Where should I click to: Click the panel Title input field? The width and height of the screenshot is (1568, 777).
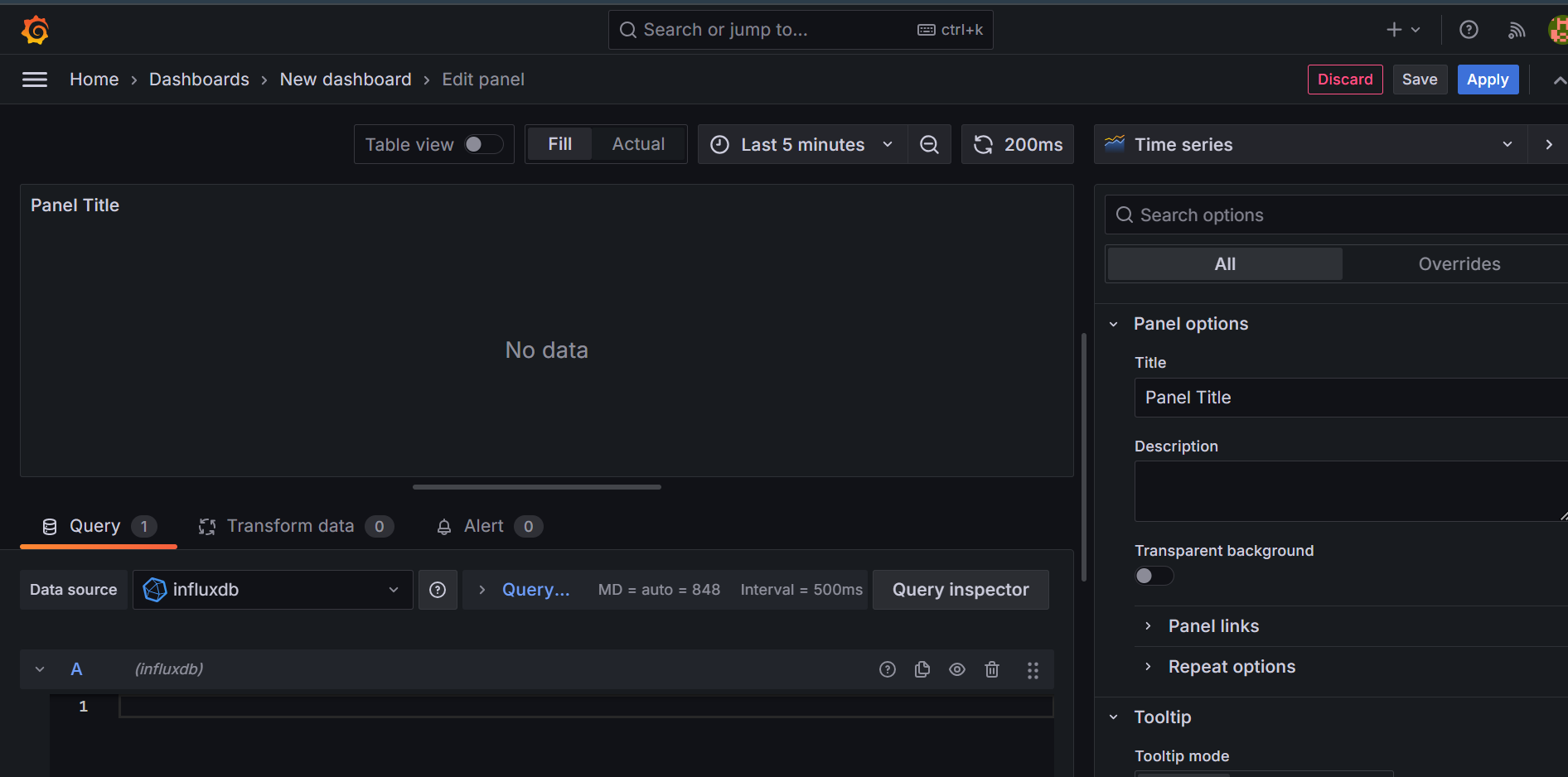click(1351, 398)
